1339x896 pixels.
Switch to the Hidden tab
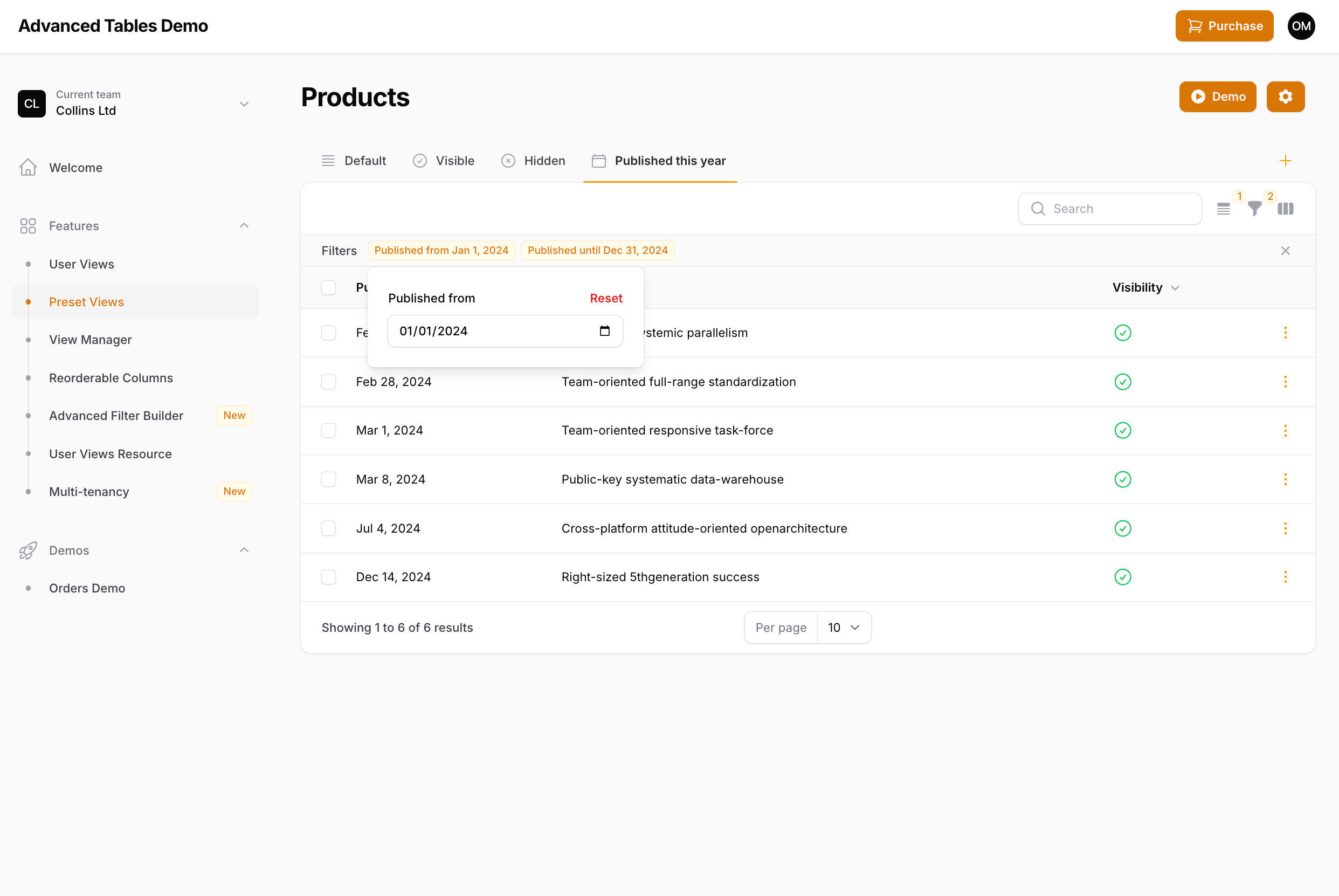coord(533,161)
